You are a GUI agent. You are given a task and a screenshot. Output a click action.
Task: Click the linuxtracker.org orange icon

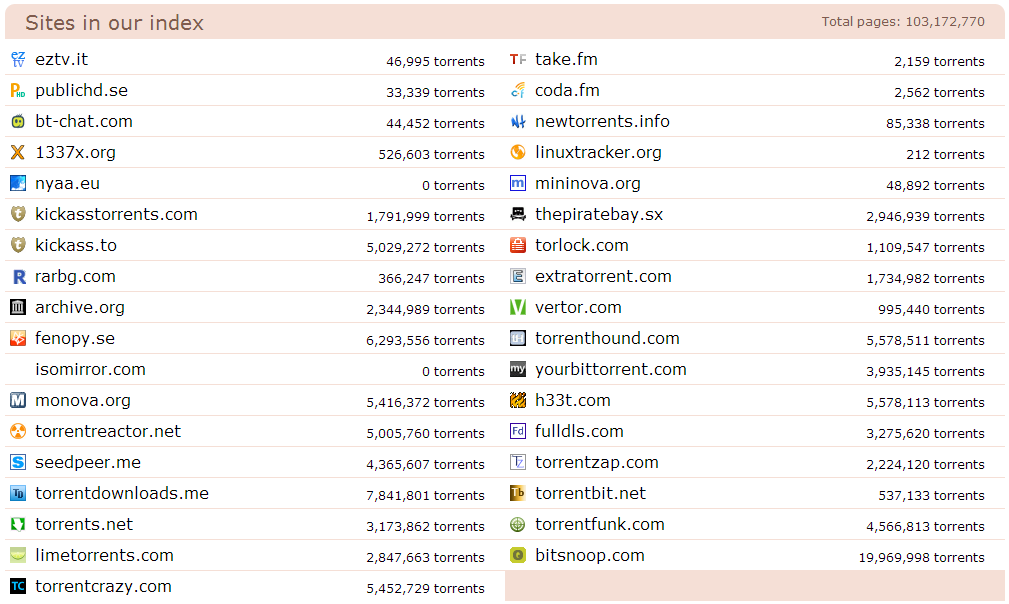pyautogui.click(x=518, y=152)
